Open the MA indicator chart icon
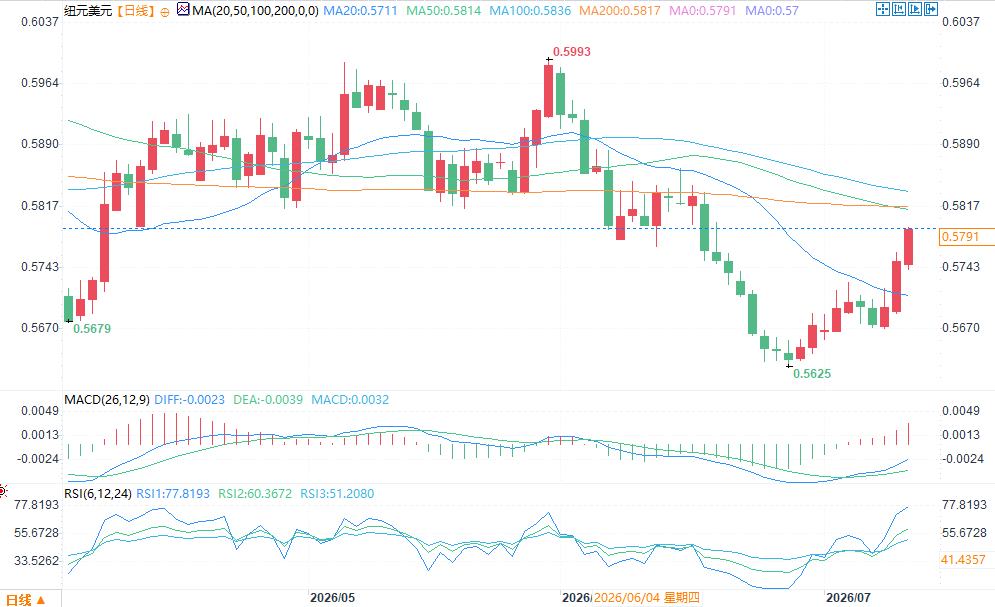995x607 pixels. [x=183, y=10]
